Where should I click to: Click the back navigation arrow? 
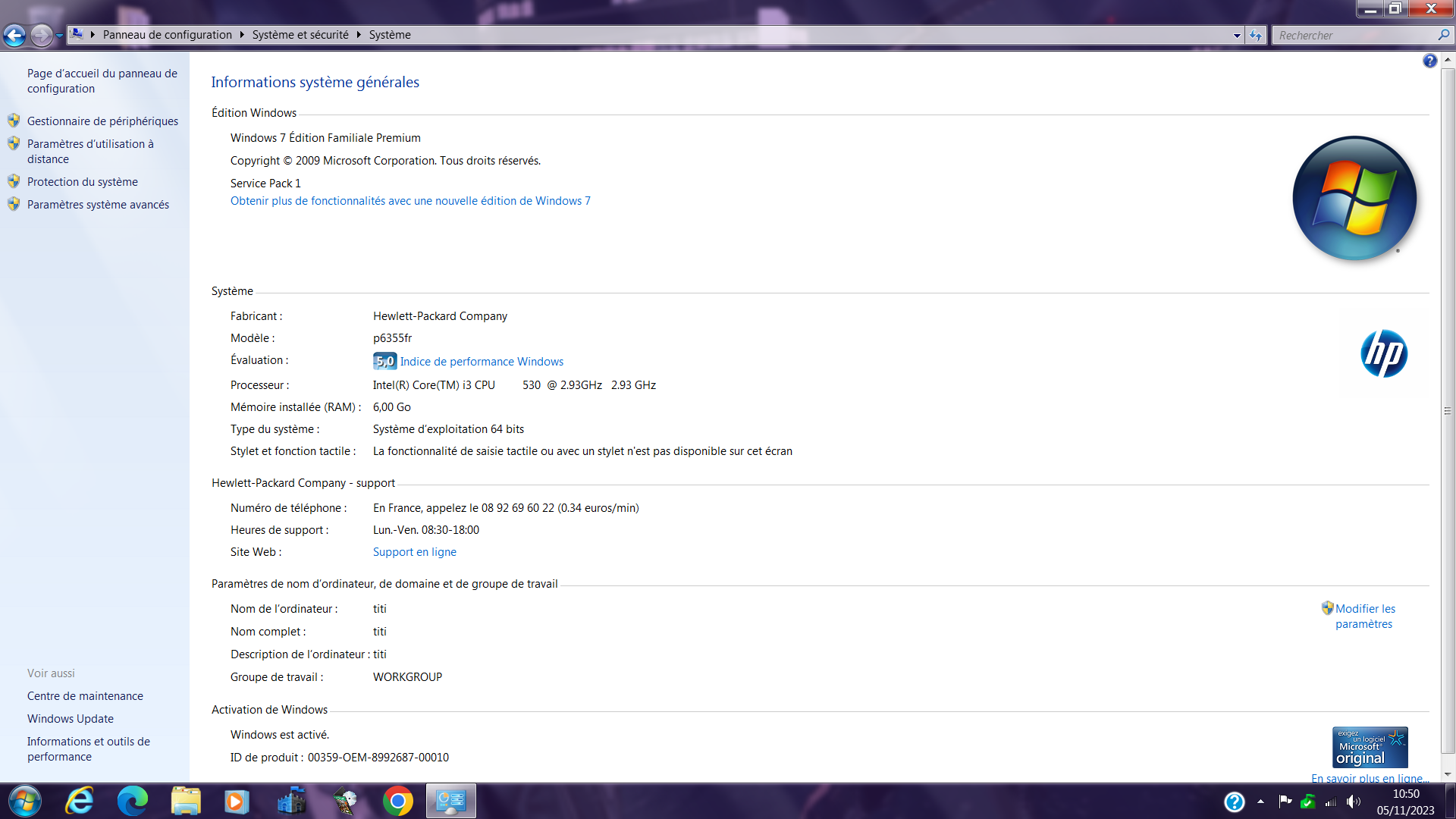tap(14, 35)
